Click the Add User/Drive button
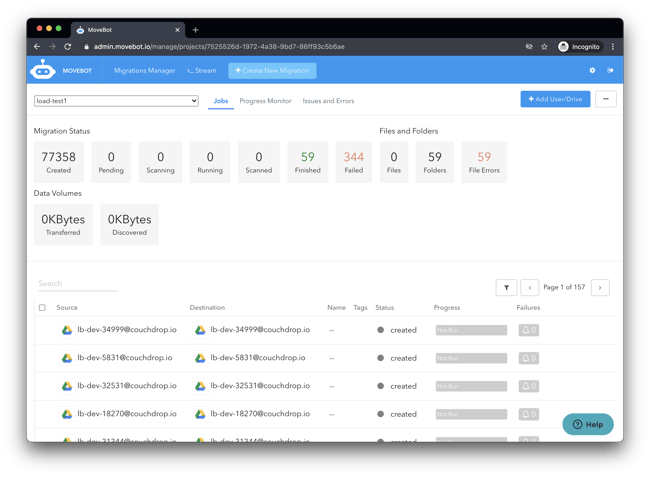 (555, 99)
